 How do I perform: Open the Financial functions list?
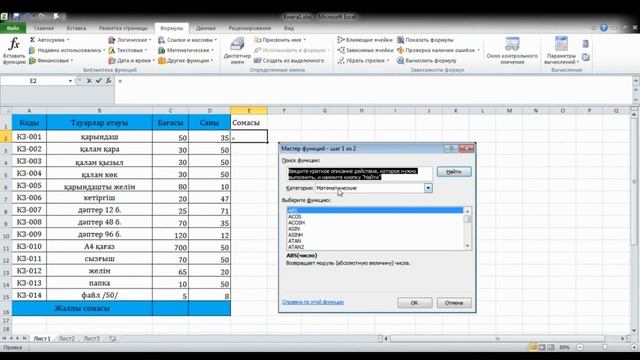[51, 60]
